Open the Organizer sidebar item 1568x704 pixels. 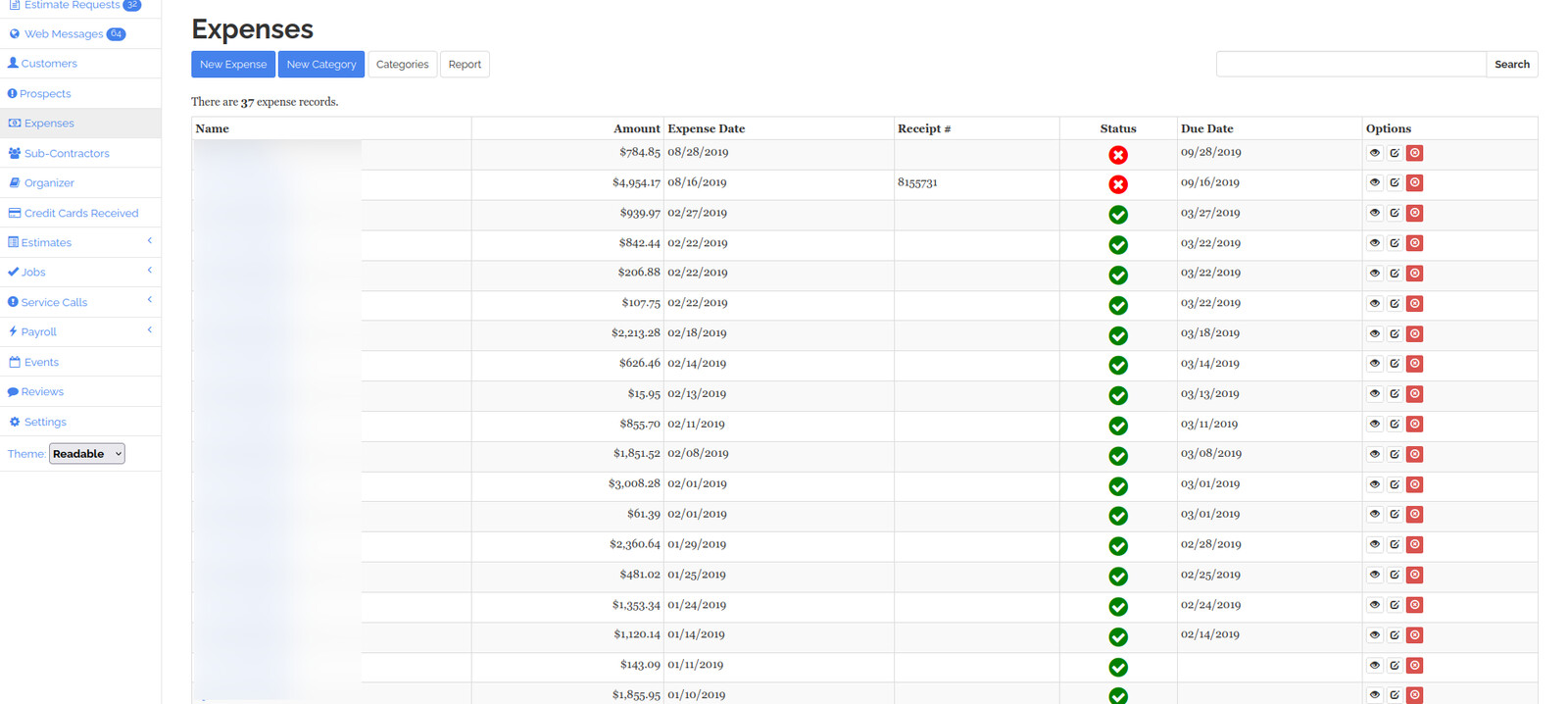49,183
